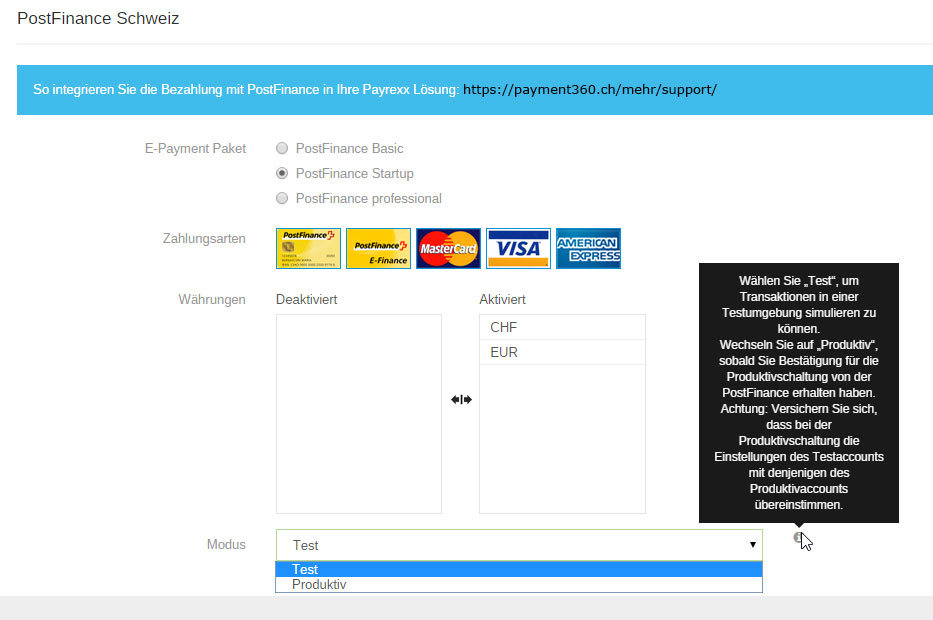The width and height of the screenshot is (933, 620).
Task: Toggle the American Express payment icon
Action: point(588,249)
